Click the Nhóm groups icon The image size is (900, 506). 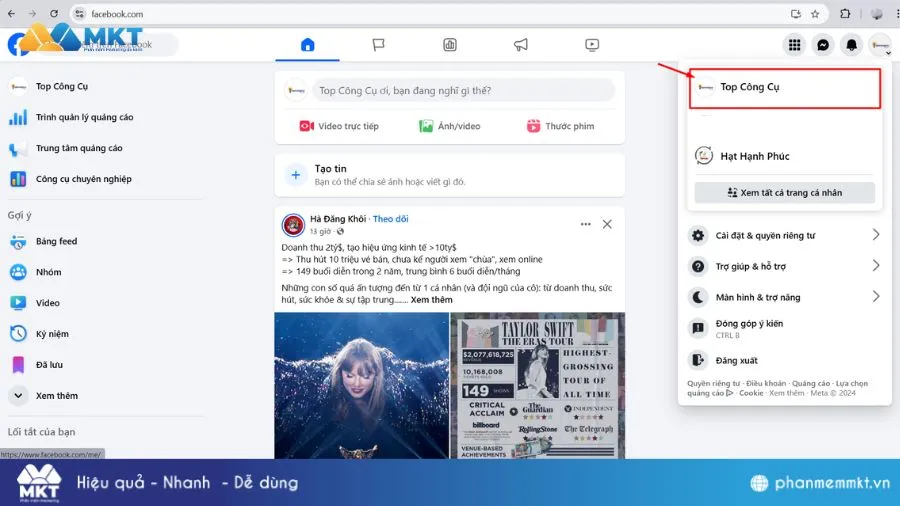(x=18, y=272)
